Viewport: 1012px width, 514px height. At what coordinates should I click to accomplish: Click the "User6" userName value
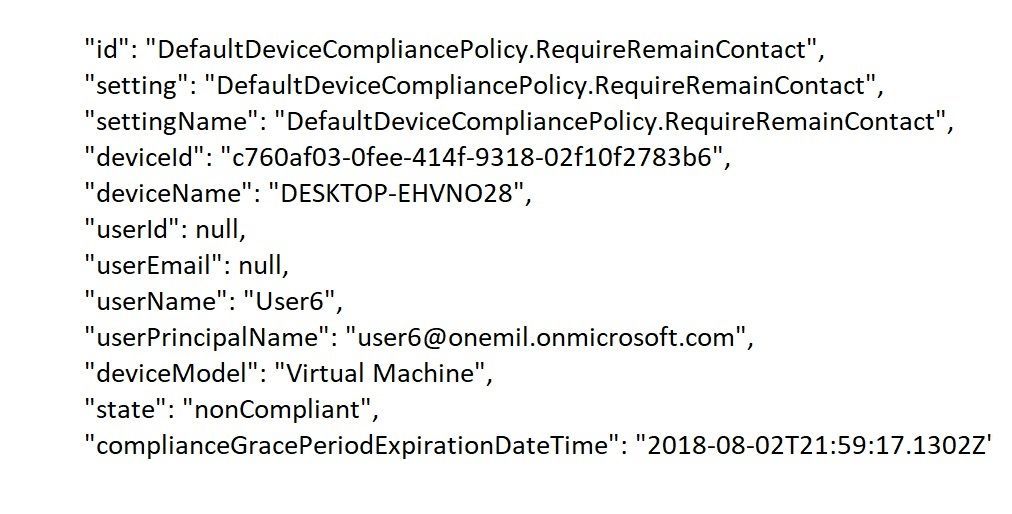288,302
